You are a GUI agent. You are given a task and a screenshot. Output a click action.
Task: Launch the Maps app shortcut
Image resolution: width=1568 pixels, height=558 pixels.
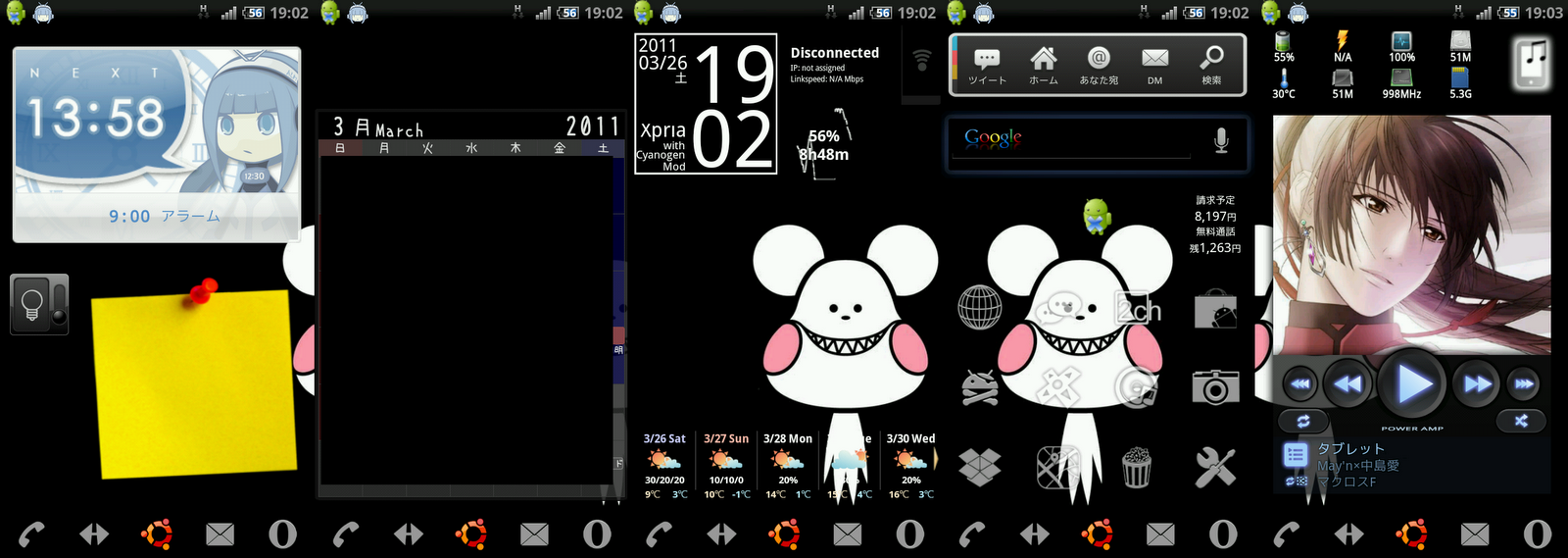pyautogui.click(x=1058, y=467)
